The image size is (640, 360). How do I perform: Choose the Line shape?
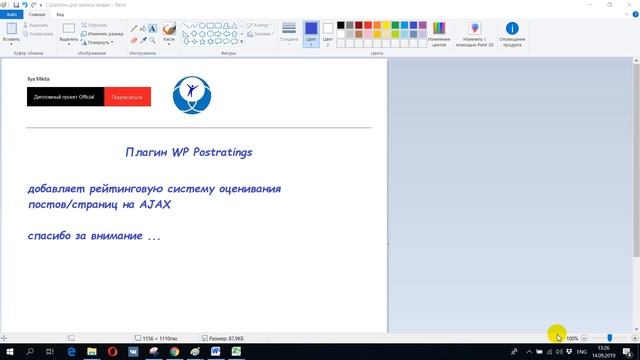click(186, 26)
